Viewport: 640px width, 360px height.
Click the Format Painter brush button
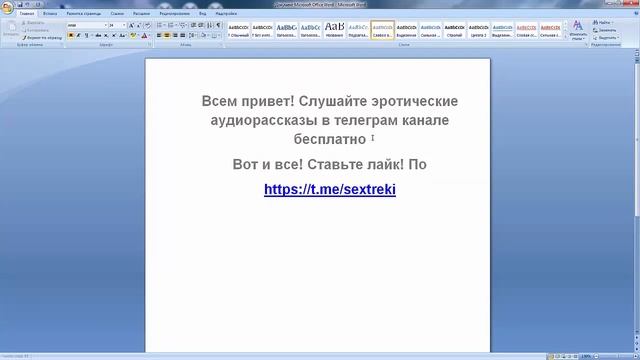coord(42,38)
